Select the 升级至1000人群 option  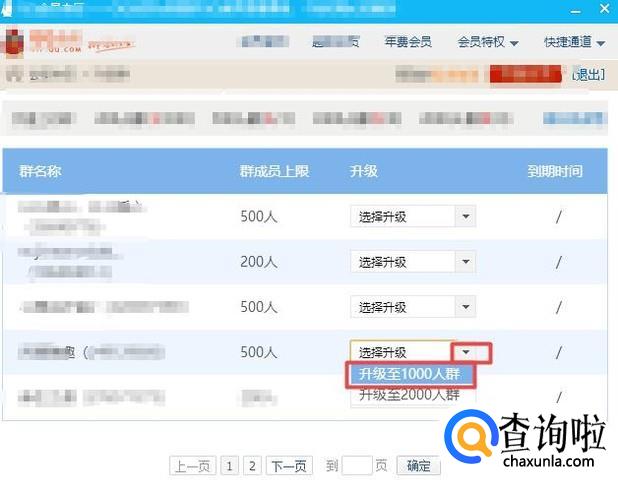pos(410,375)
